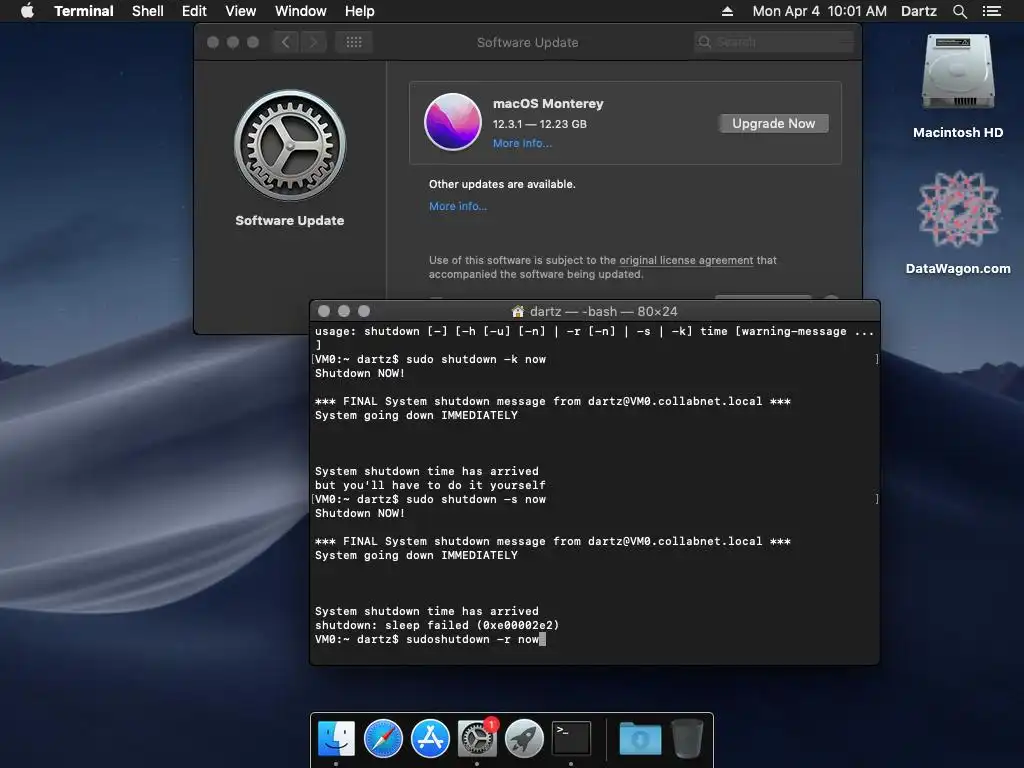
Task: Click the sudo shutdown -s now line
Action: 430,499
